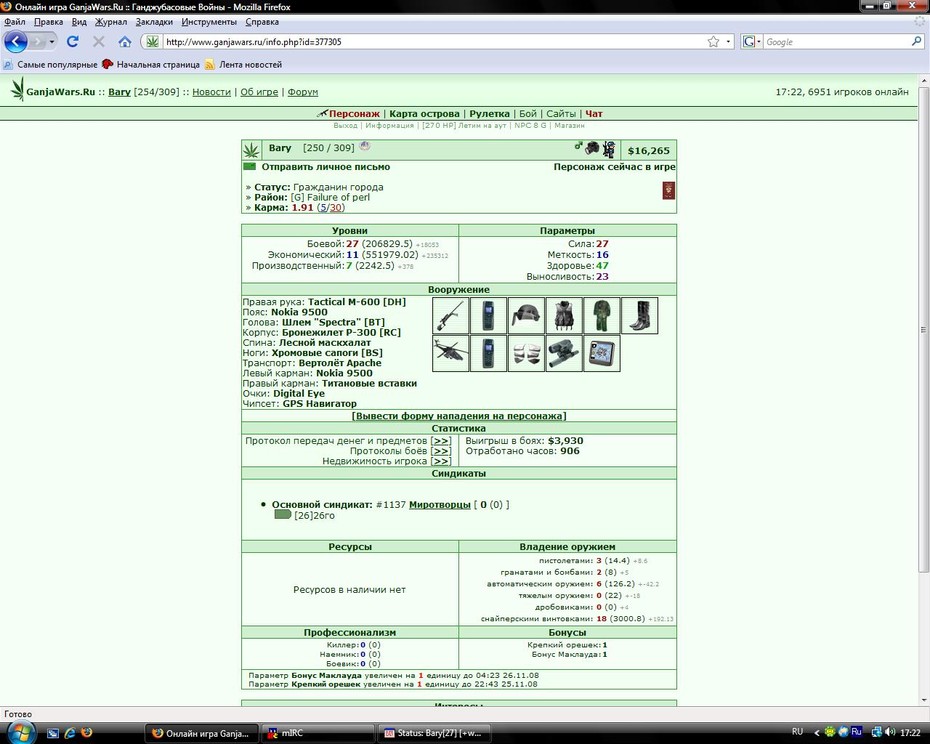
Task: Click the chrome boots item thumbnail
Action: tap(640, 316)
